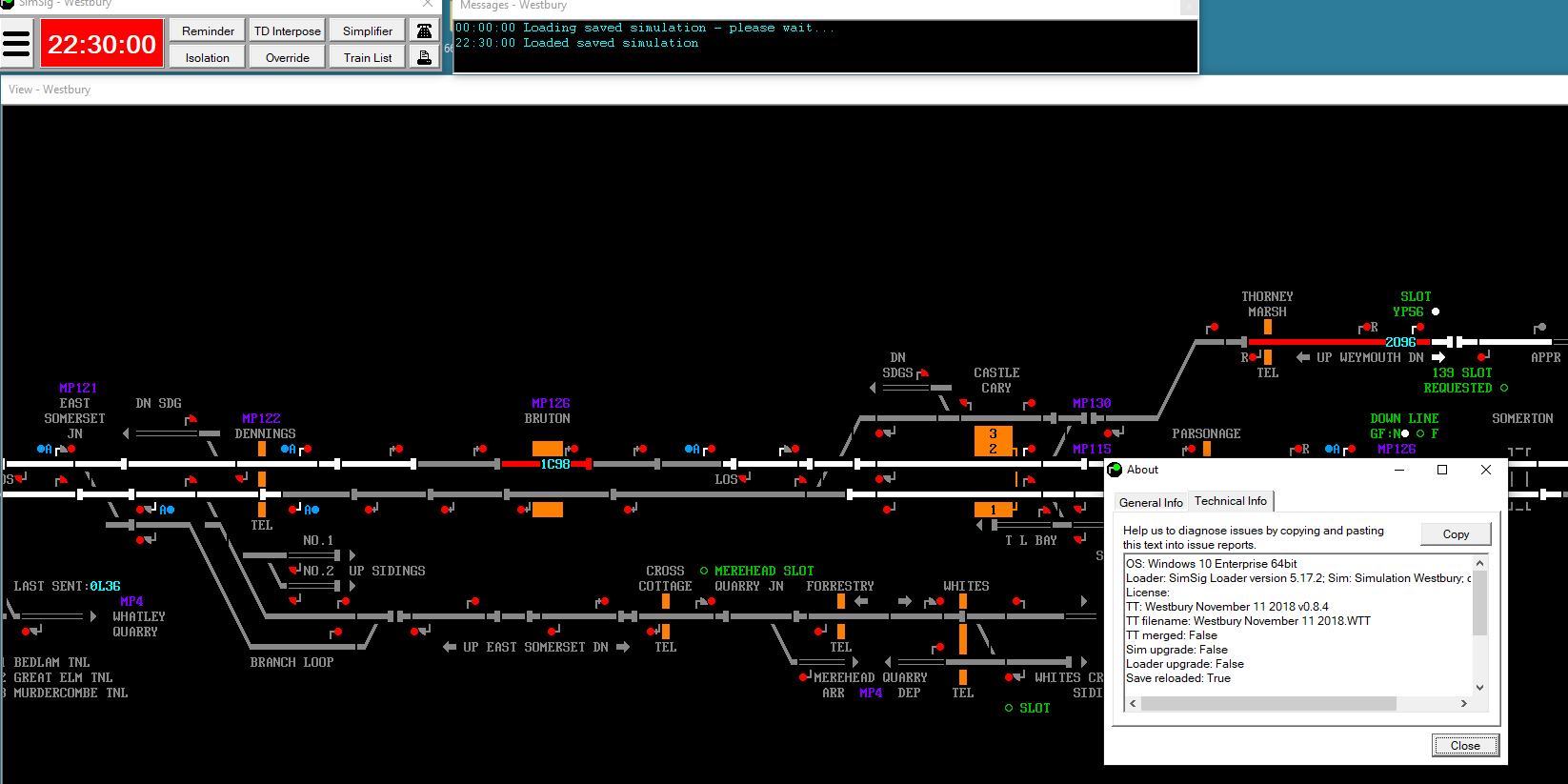Open the Train List window
This screenshot has width=1568, height=784.
[x=368, y=57]
